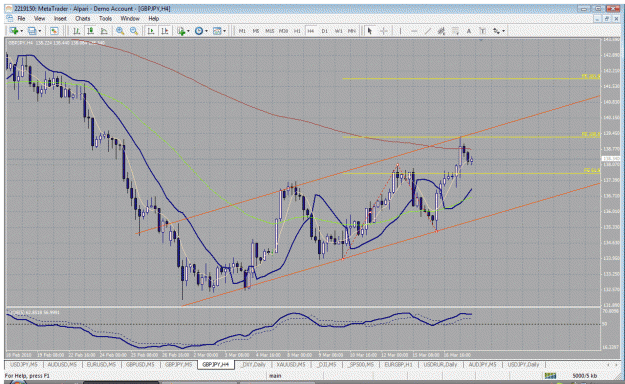Screen dimensions: 625x384
Task: Select the M30 timeframe button
Action: tap(283, 31)
